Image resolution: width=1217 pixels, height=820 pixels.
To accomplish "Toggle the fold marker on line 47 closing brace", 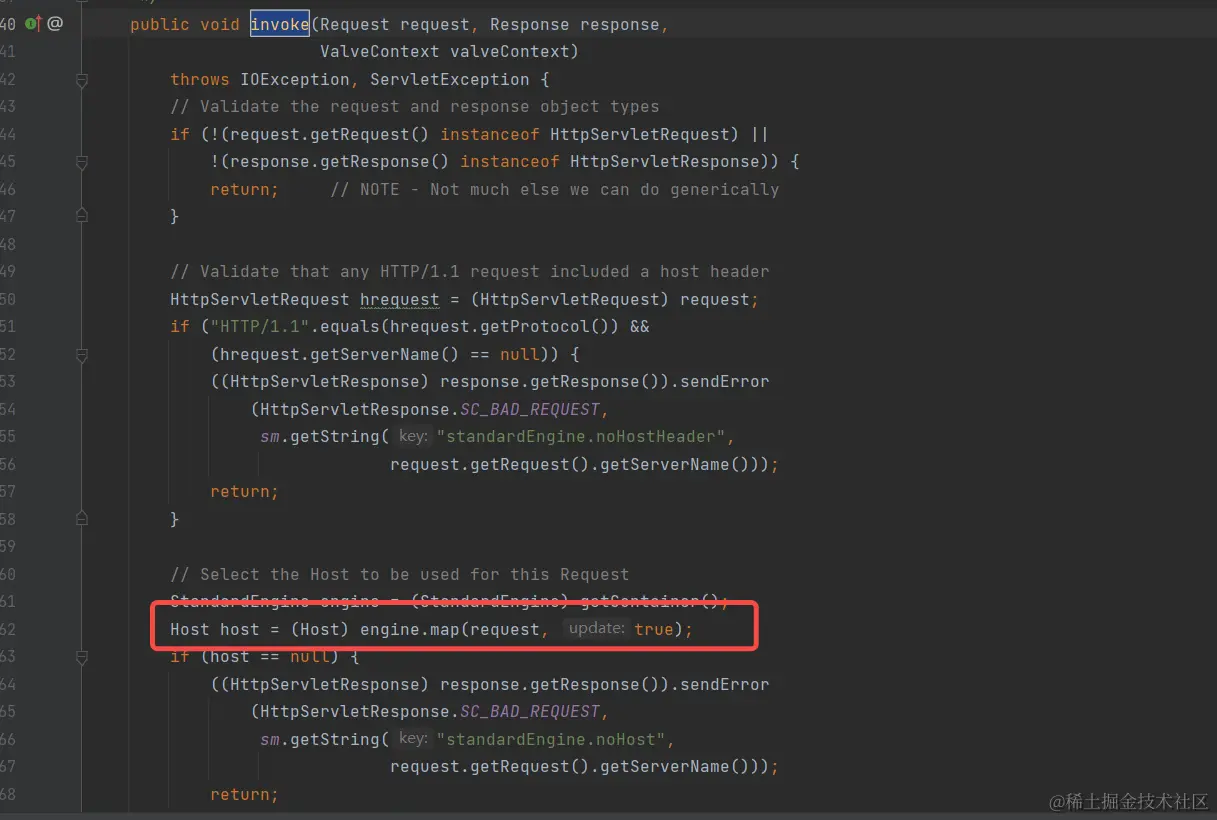I will click(82, 216).
